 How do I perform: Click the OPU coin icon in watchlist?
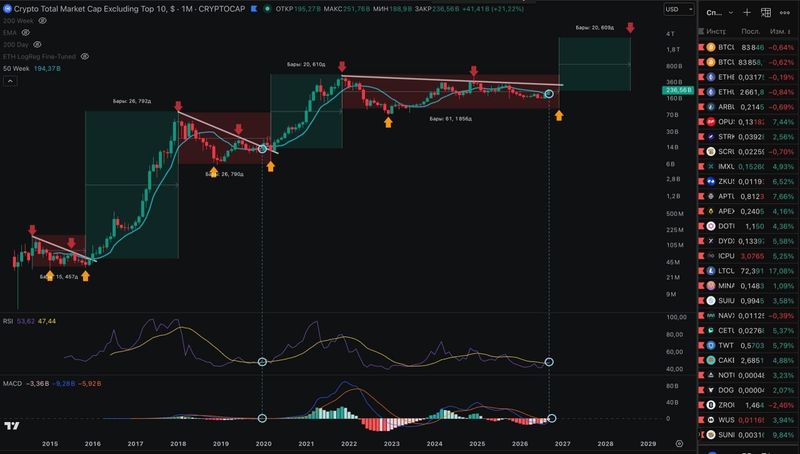point(711,122)
